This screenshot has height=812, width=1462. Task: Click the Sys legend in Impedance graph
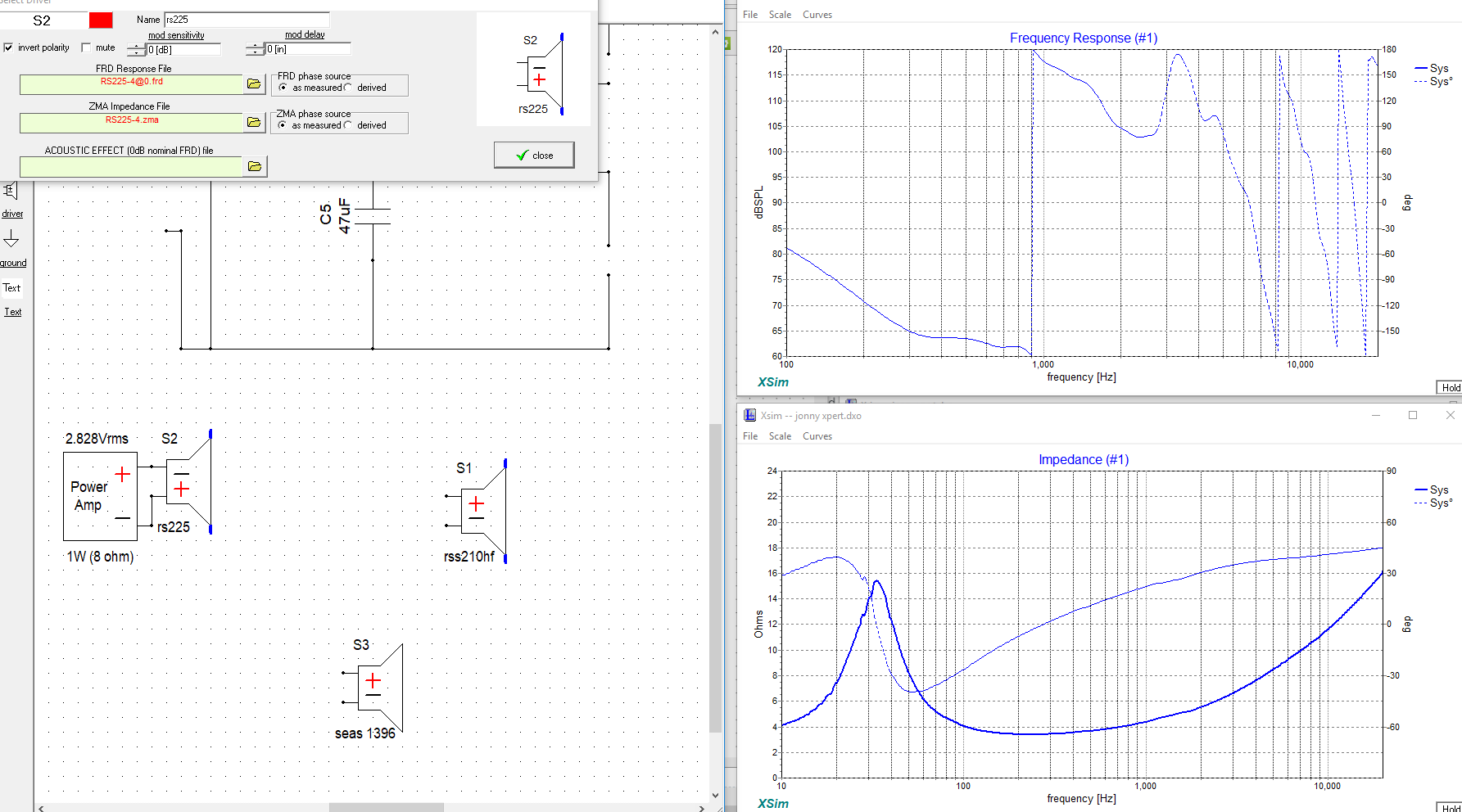tap(1432, 489)
